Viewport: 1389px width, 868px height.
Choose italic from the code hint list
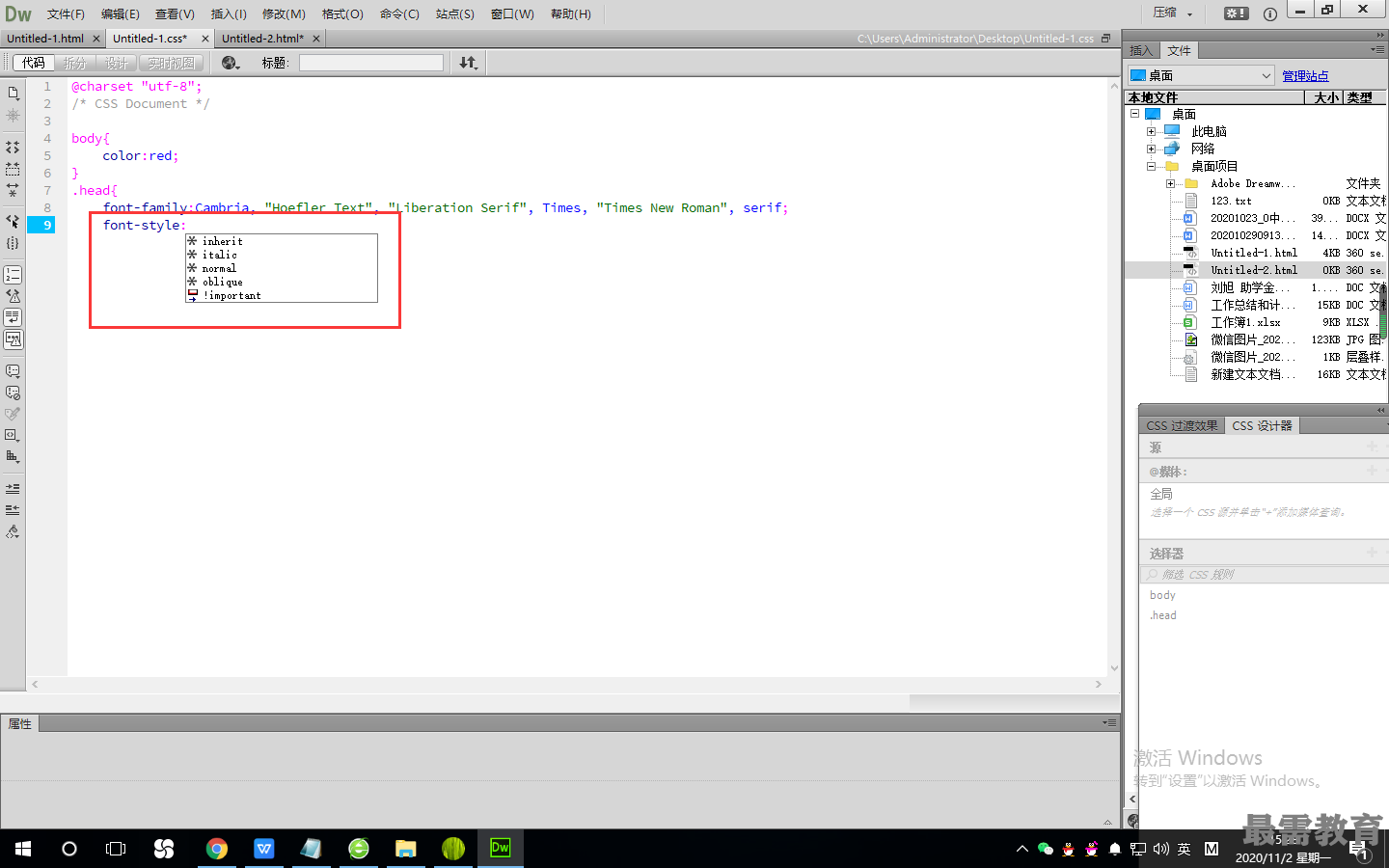pos(220,255)
